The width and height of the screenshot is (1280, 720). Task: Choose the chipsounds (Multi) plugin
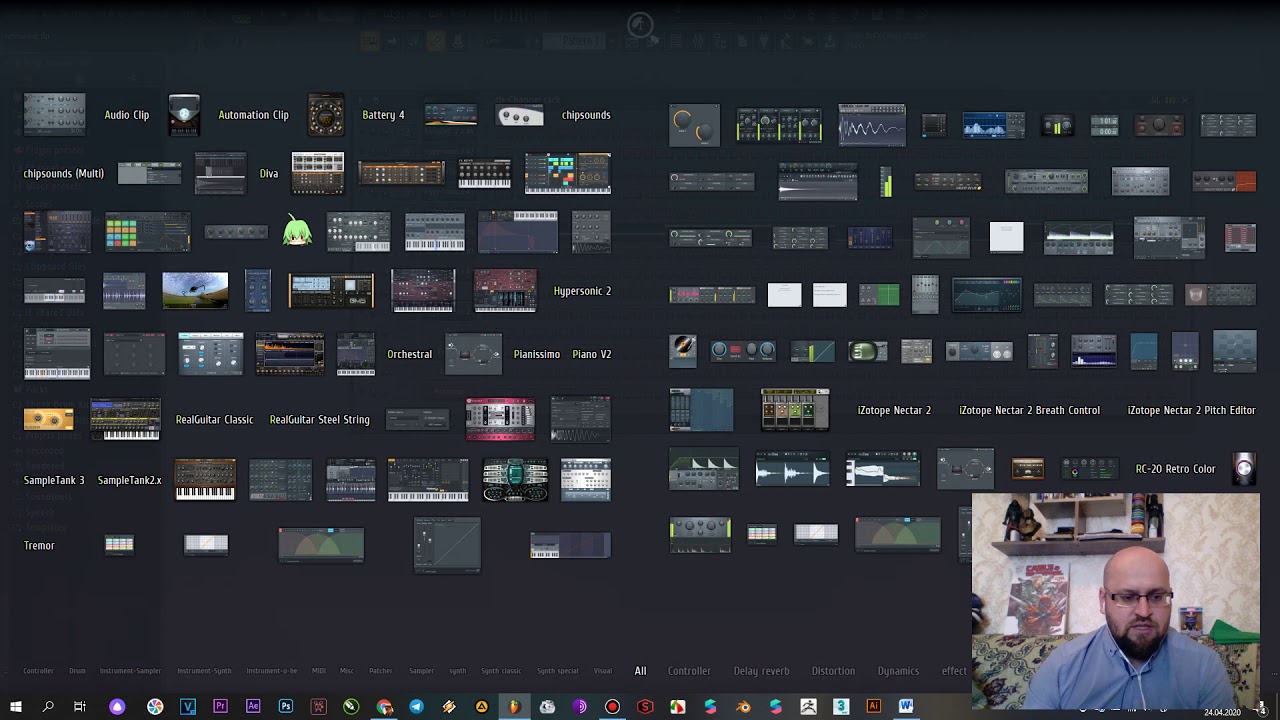click(x=63, y=173)
